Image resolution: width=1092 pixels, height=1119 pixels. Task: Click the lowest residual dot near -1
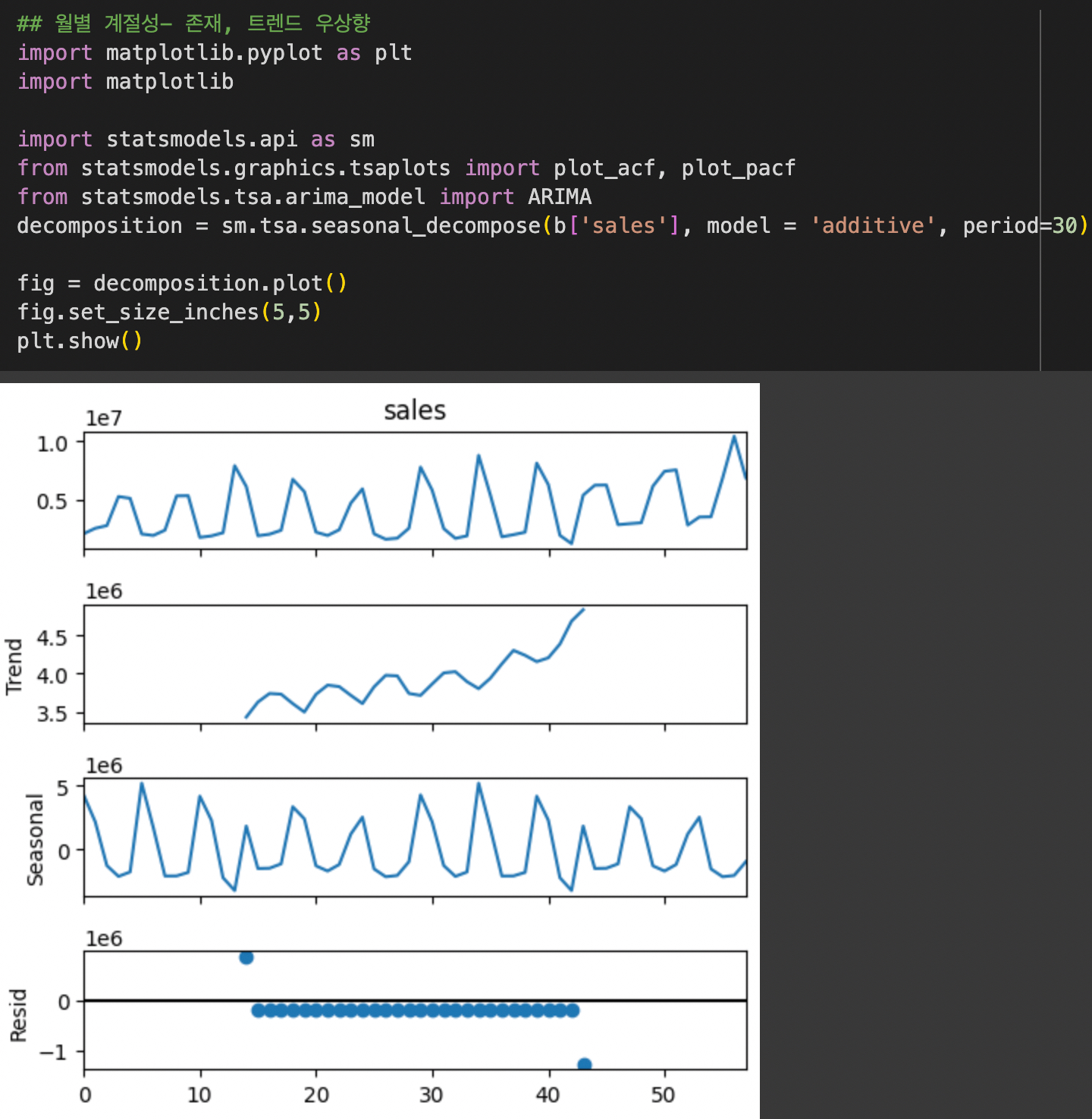point(584,1064)
